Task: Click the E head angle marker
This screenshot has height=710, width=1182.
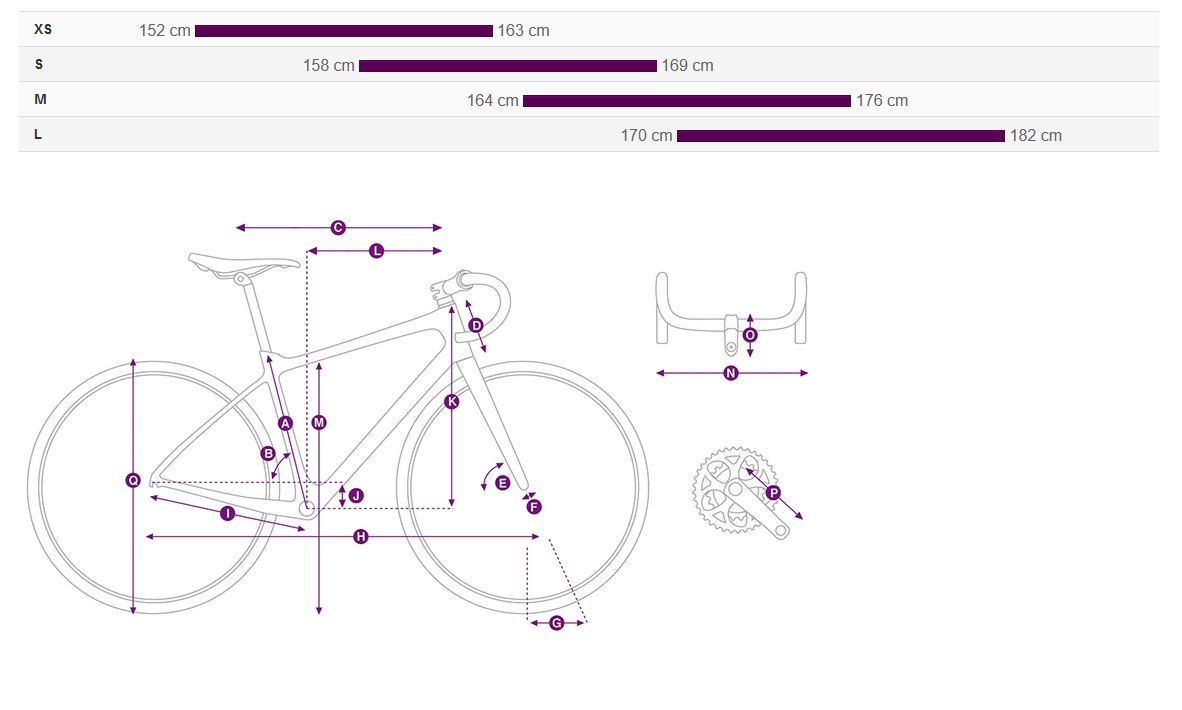Action: 503,483
